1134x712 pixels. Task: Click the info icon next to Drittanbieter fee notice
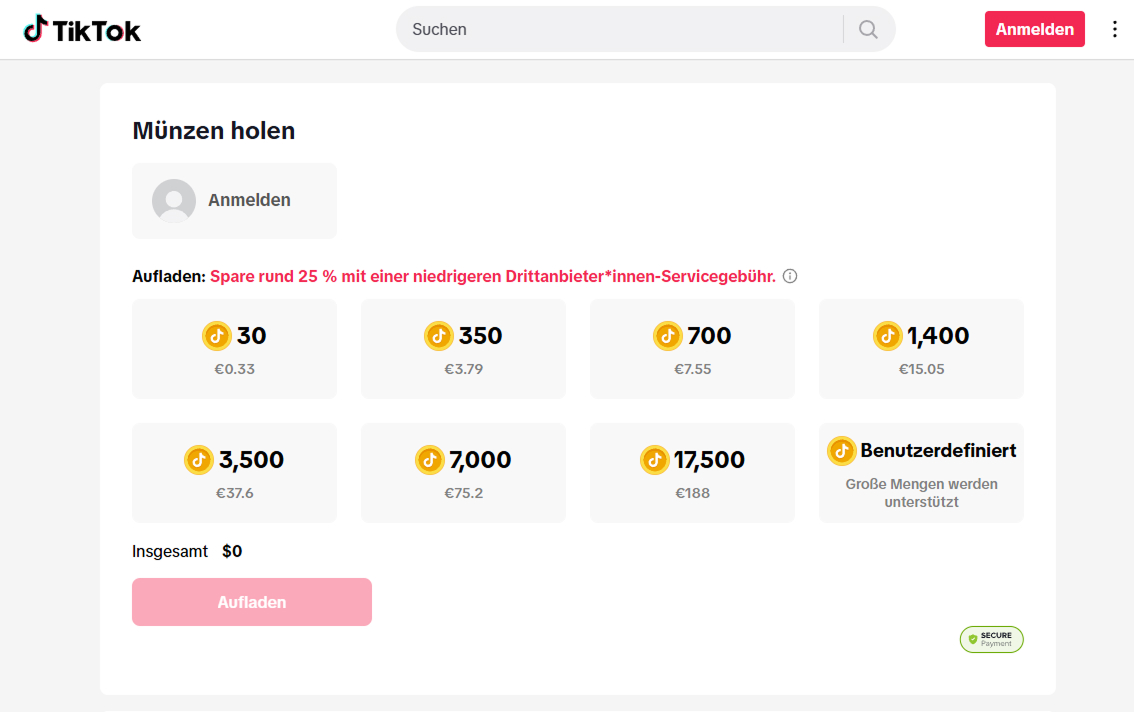point(790,275)
